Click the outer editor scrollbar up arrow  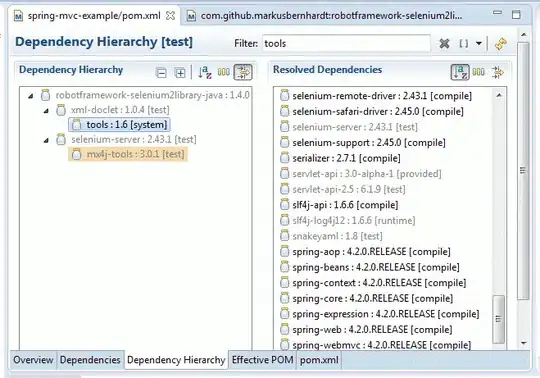[523, 34]
